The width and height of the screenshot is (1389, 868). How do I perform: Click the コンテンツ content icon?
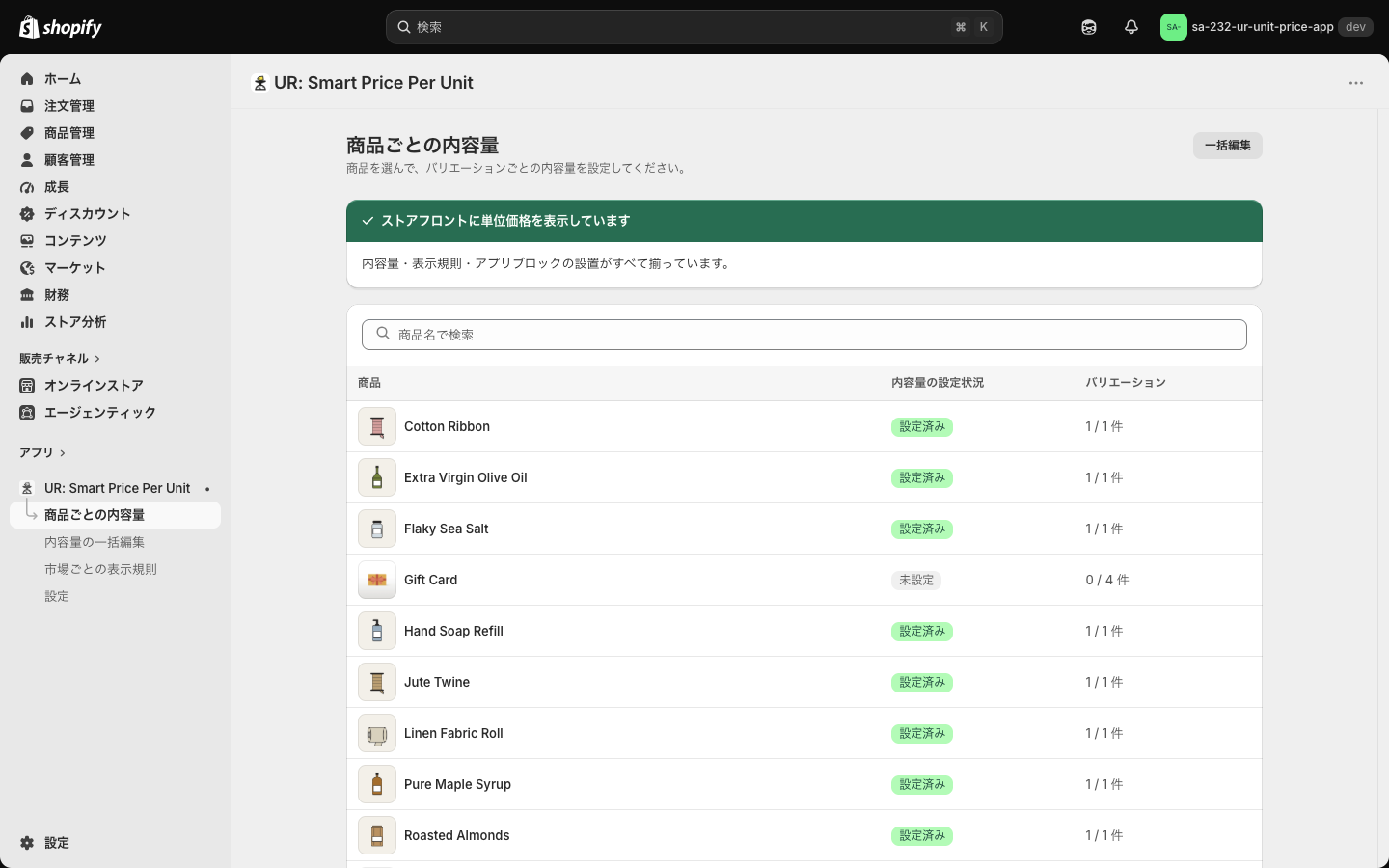tap(27, 241)
